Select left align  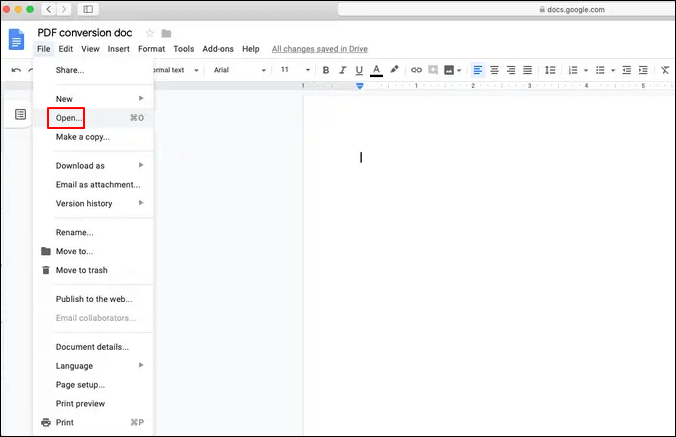tap(478, 70)
